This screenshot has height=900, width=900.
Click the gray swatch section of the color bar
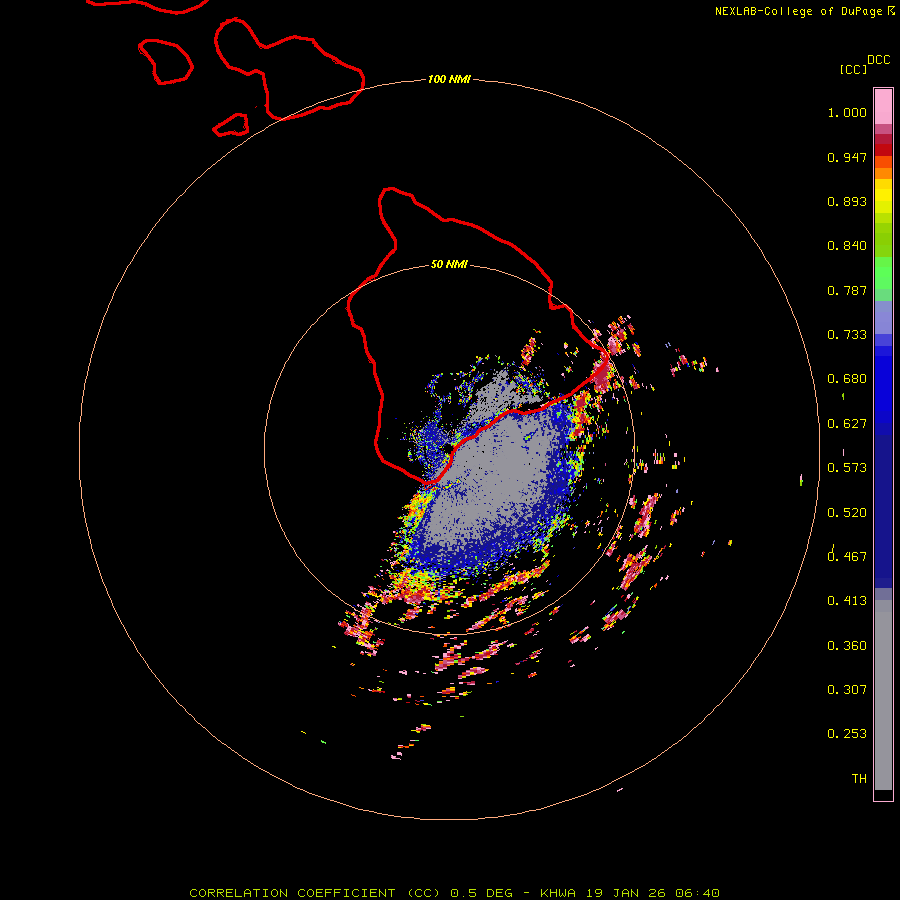pyautogui.click(x=883, y=695)
